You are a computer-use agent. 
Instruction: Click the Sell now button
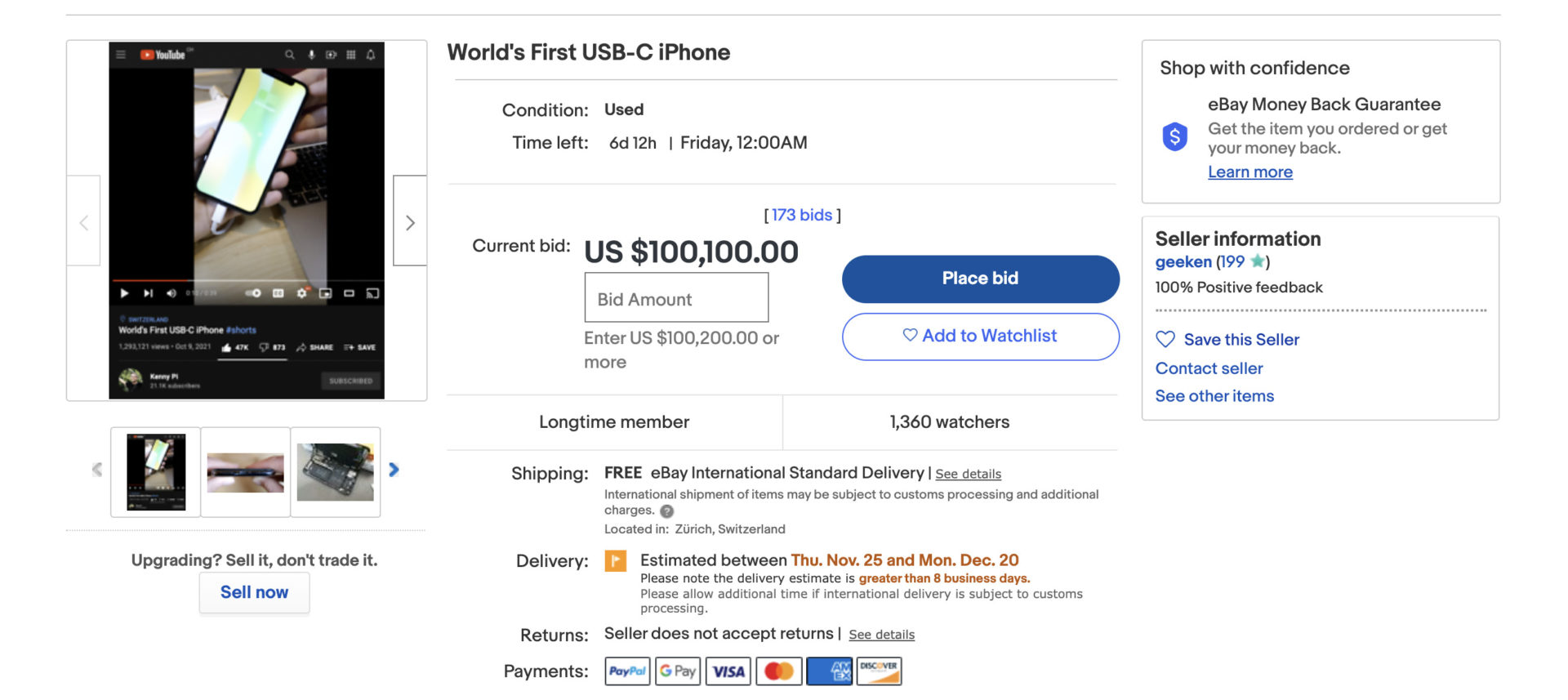(254, 592)
